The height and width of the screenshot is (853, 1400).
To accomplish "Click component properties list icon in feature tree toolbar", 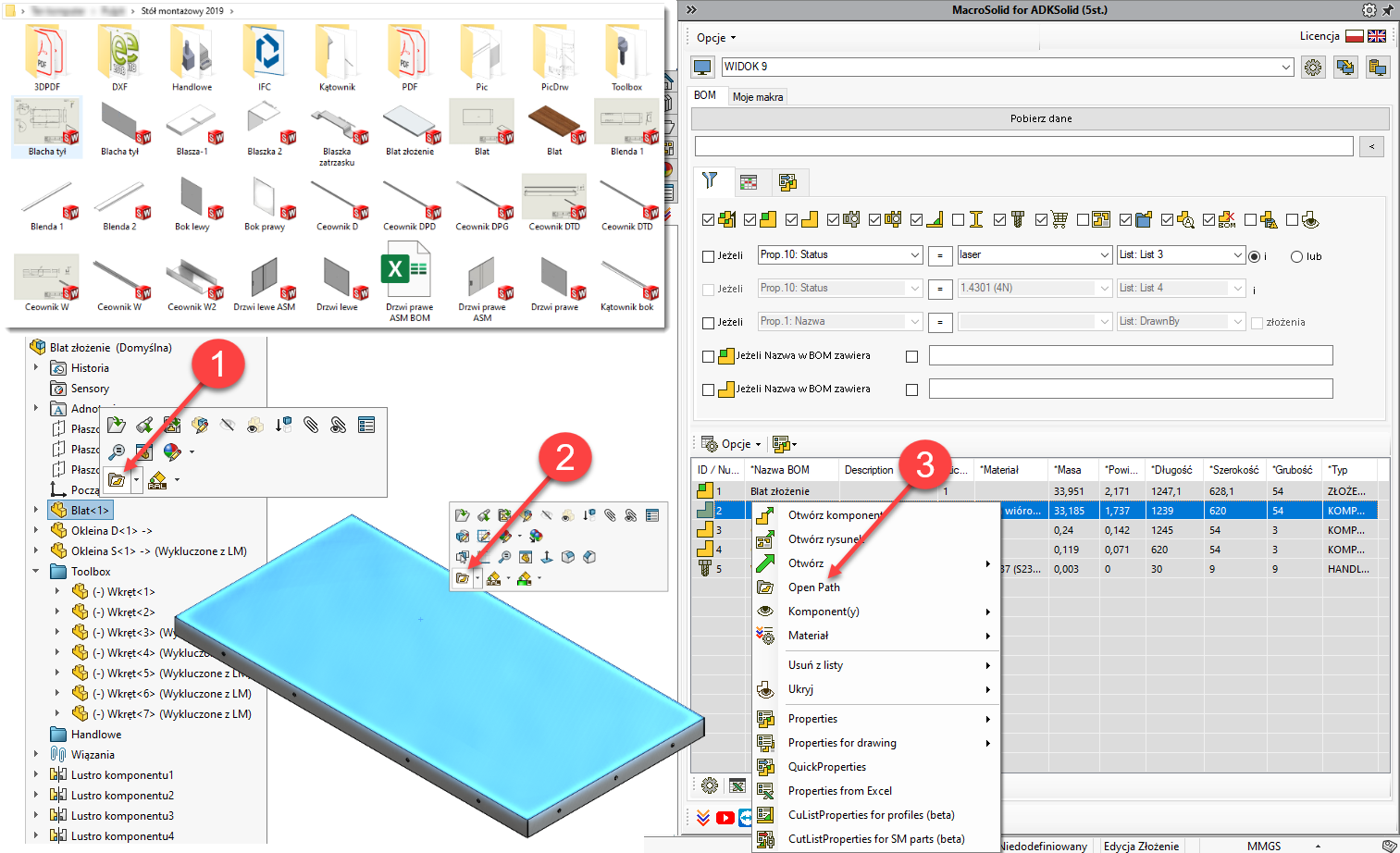I will coord(366,425).
